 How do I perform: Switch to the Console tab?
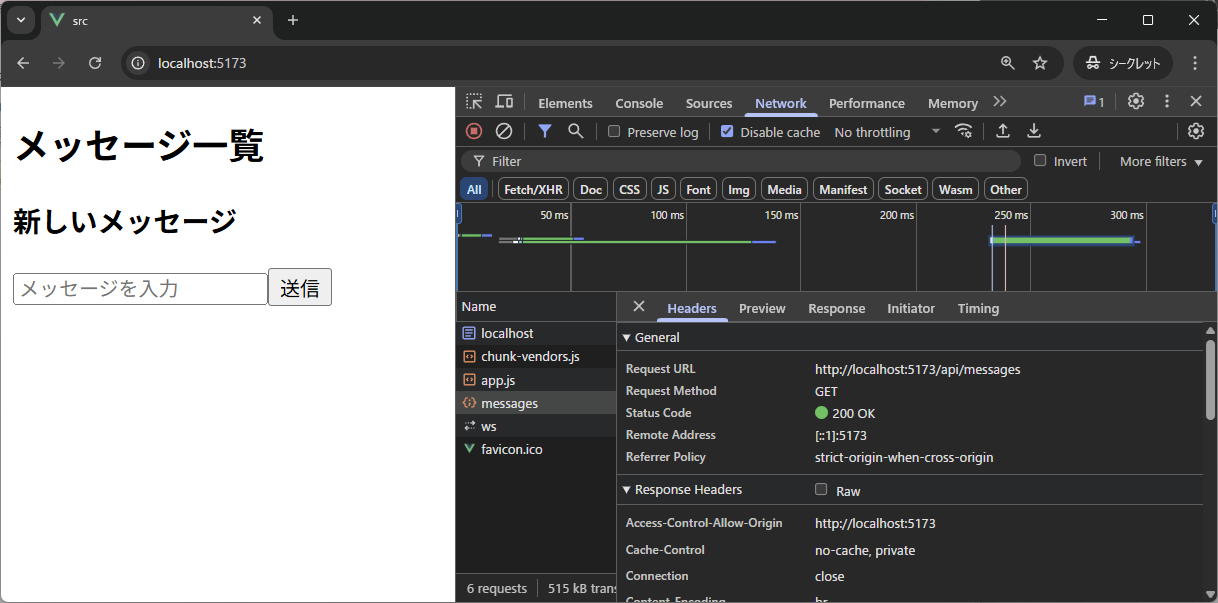(x=639, y=103)
